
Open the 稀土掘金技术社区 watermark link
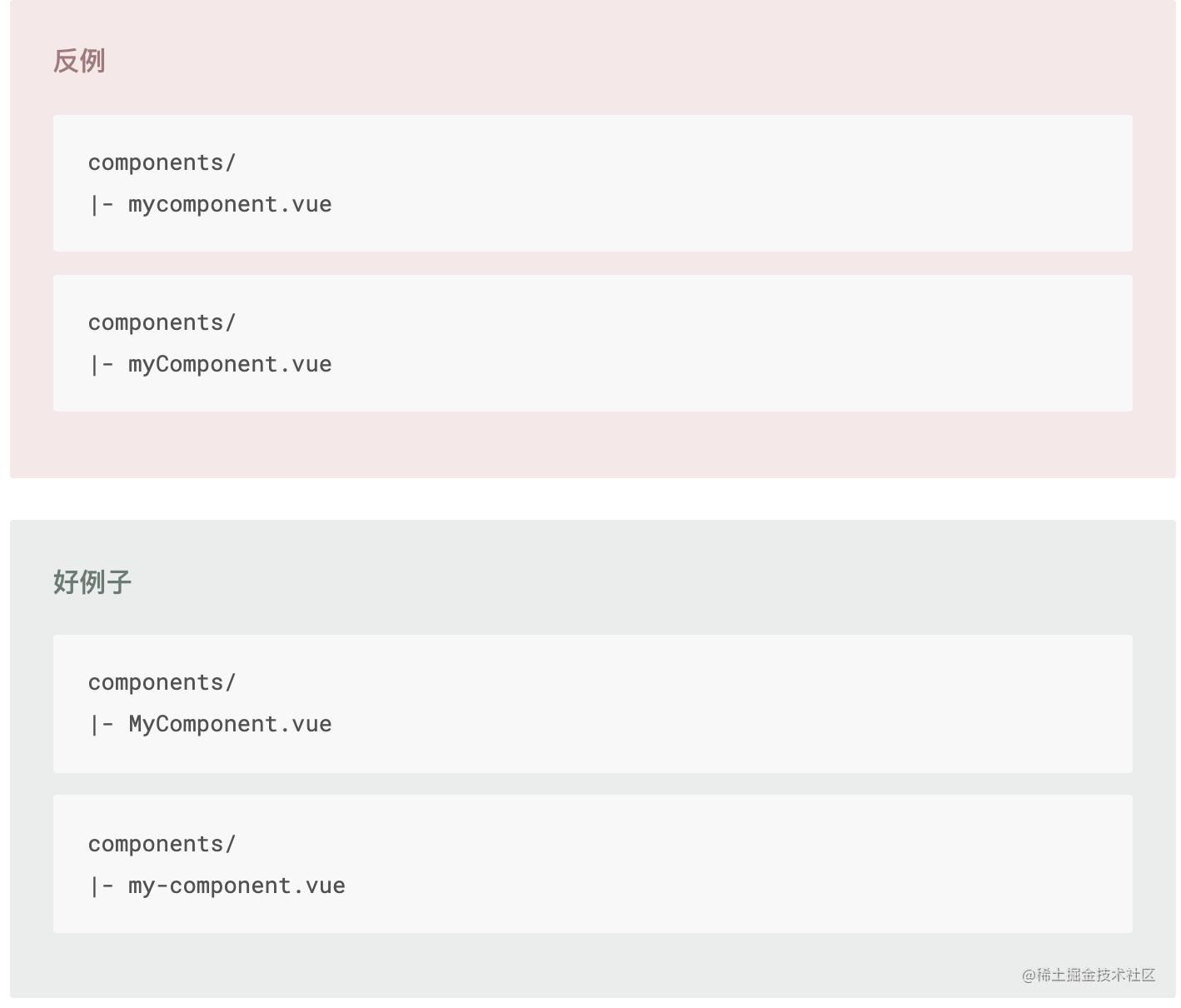coord(1094,975)
